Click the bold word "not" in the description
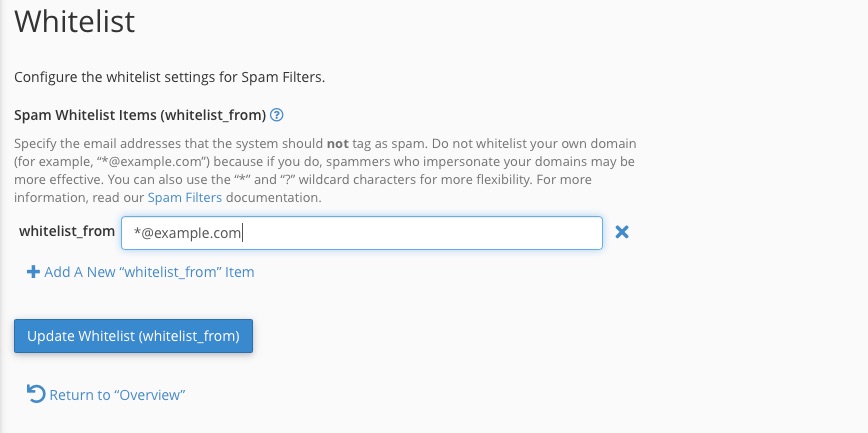This screenshot has width=868, height=433. click(x=339, y=143)
